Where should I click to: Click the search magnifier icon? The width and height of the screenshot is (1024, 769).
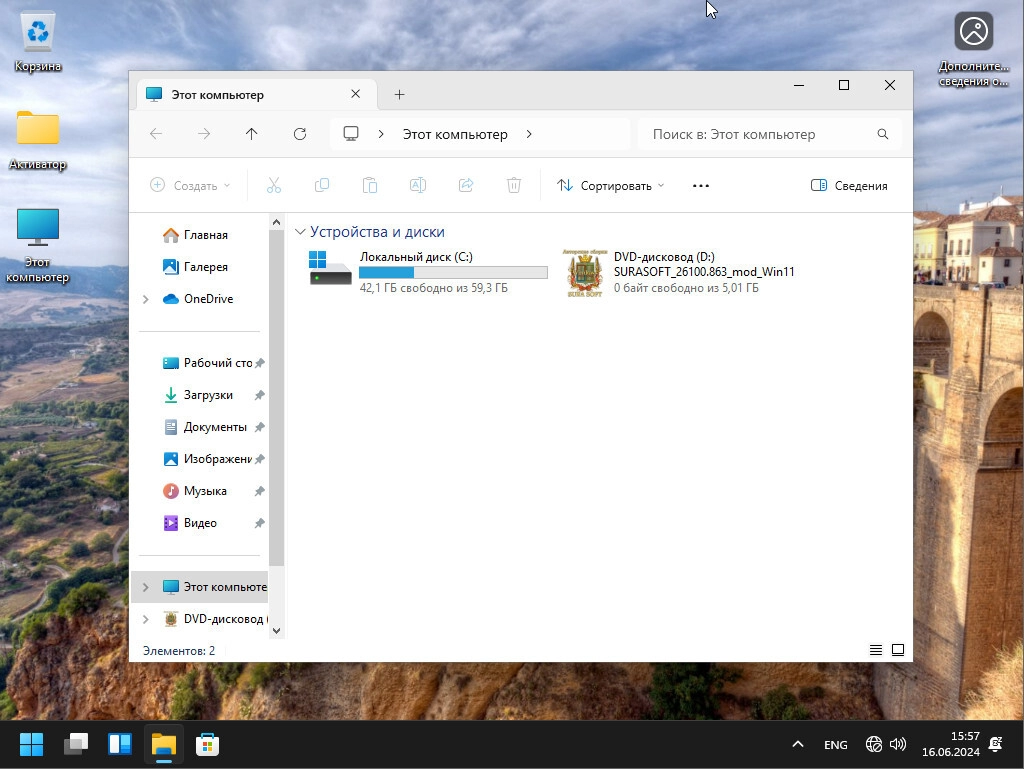(x=882, y=134)
